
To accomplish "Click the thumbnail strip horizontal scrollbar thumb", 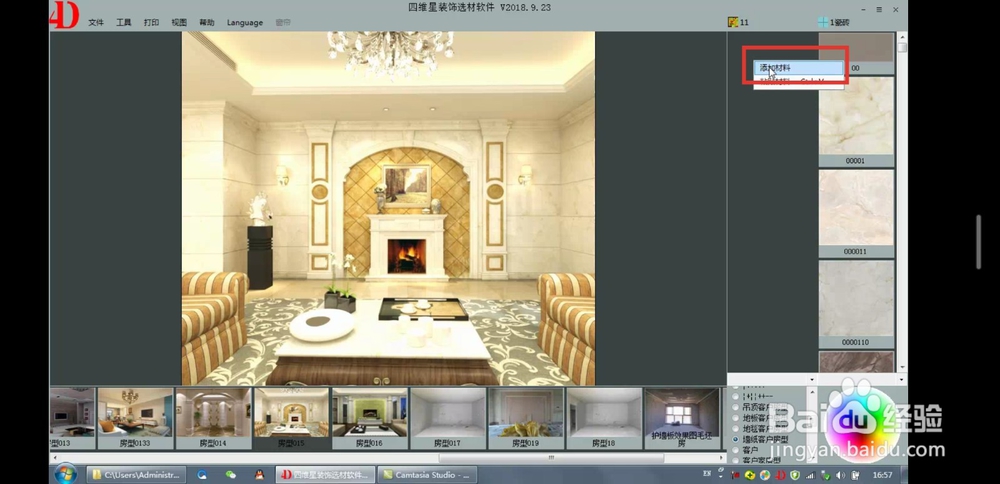I will pos(551,457).
